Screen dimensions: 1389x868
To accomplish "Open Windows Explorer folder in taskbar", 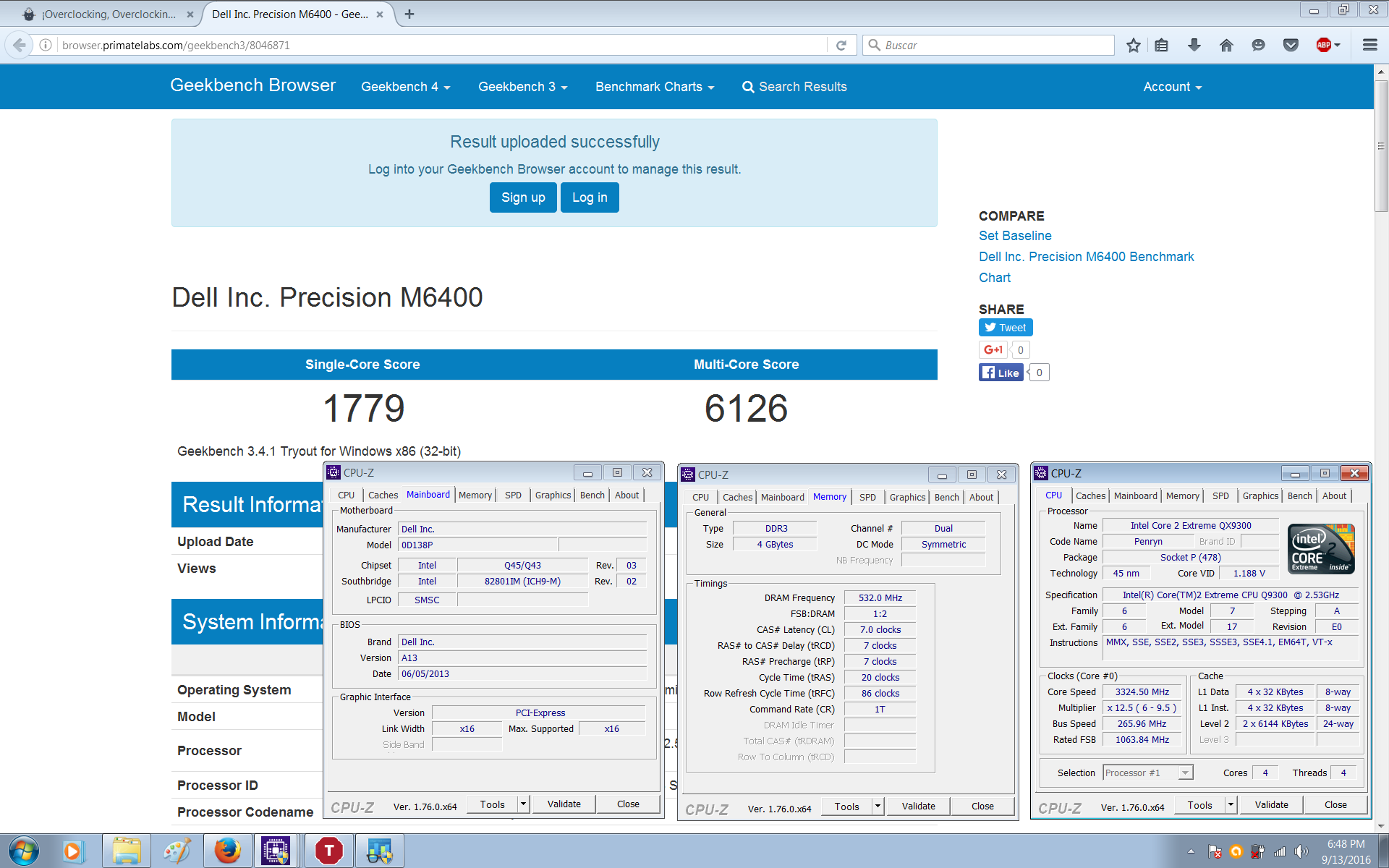I will 127,851.
